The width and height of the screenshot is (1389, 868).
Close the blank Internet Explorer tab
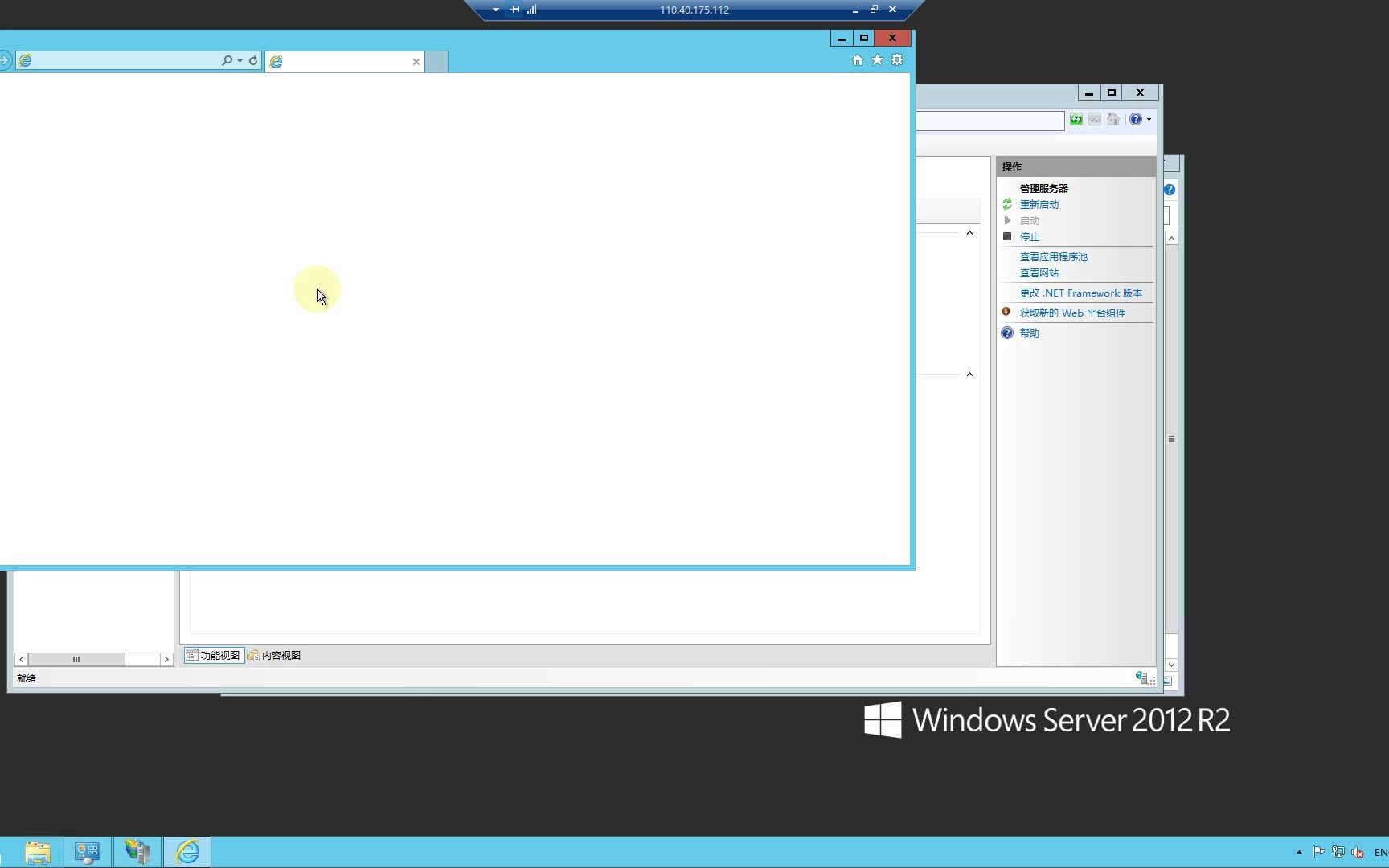416,62
